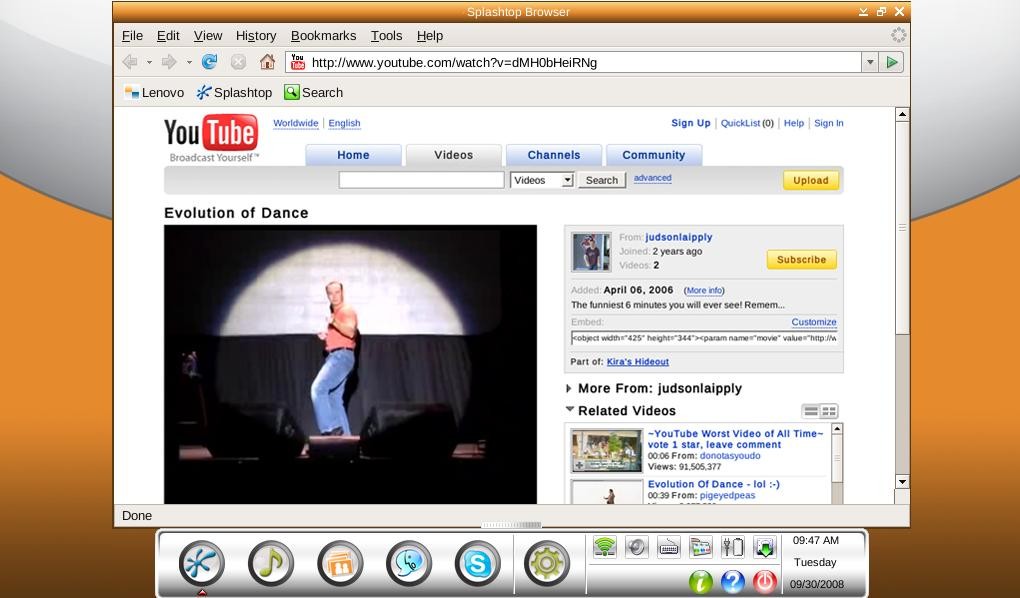Viewport: 1020px width, 598px height.
Task: Reload the page with the refresh icon
Action: [210, 62]
